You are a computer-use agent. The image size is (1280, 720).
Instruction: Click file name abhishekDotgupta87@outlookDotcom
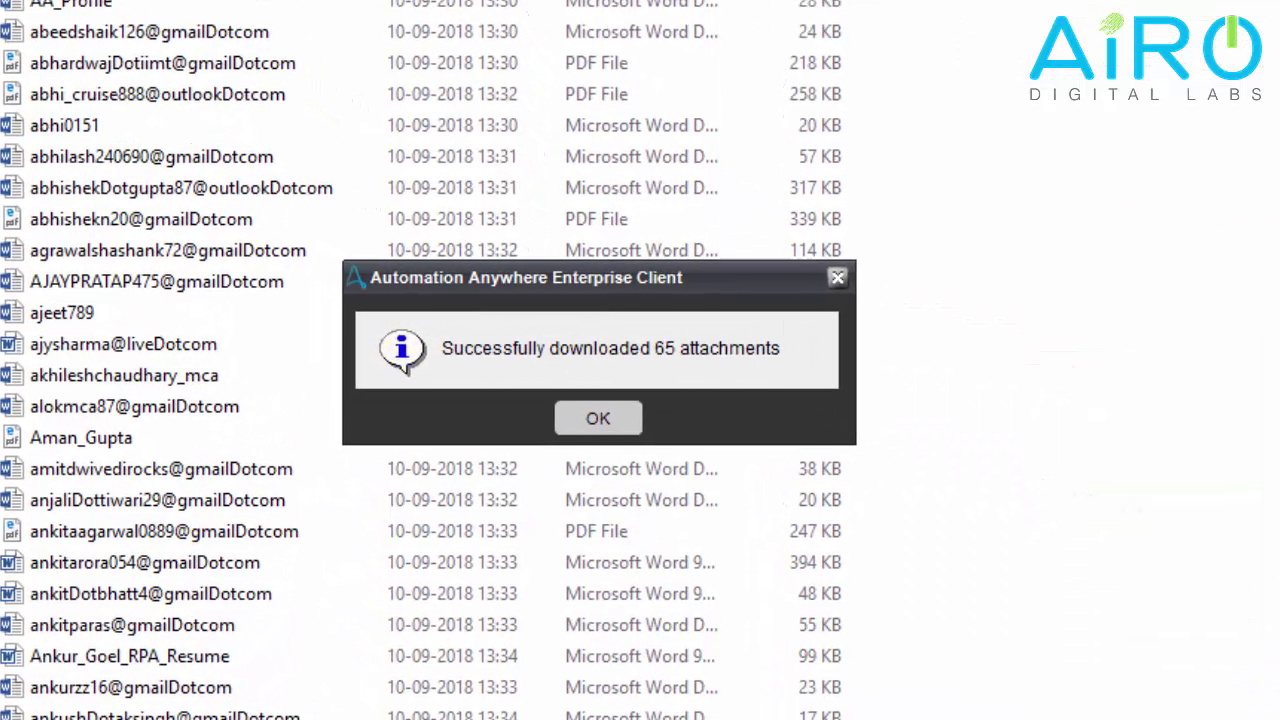click(181, 188)
